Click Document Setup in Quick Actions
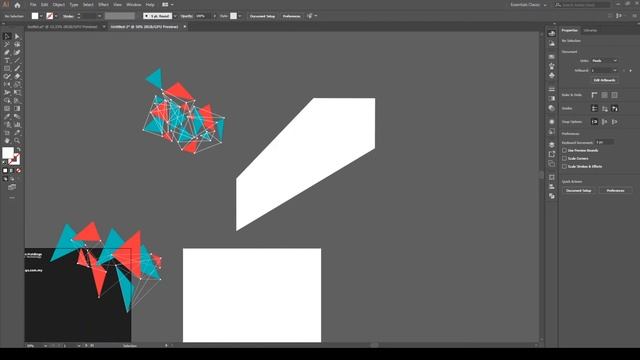Screen dimensions: 640x360 pyautogui.click(x=578, y=191)
